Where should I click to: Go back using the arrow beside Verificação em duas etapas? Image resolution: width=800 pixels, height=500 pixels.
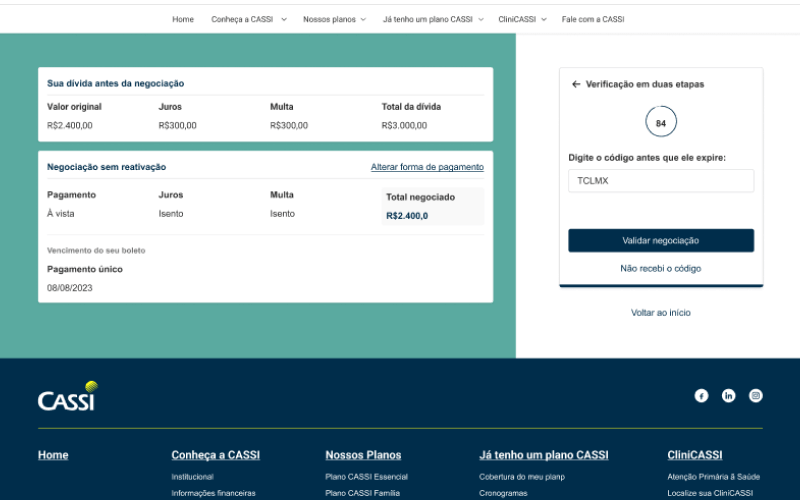(576, 84)
